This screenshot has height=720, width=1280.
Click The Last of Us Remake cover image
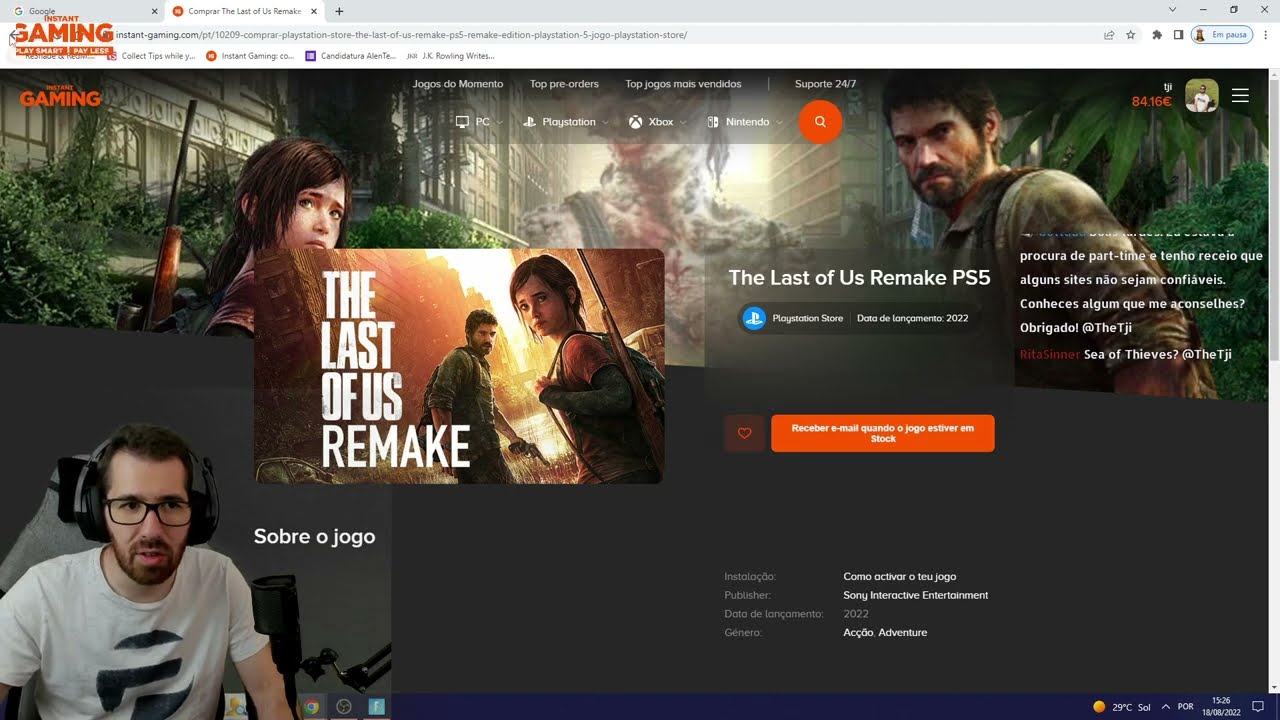point(459,366)
